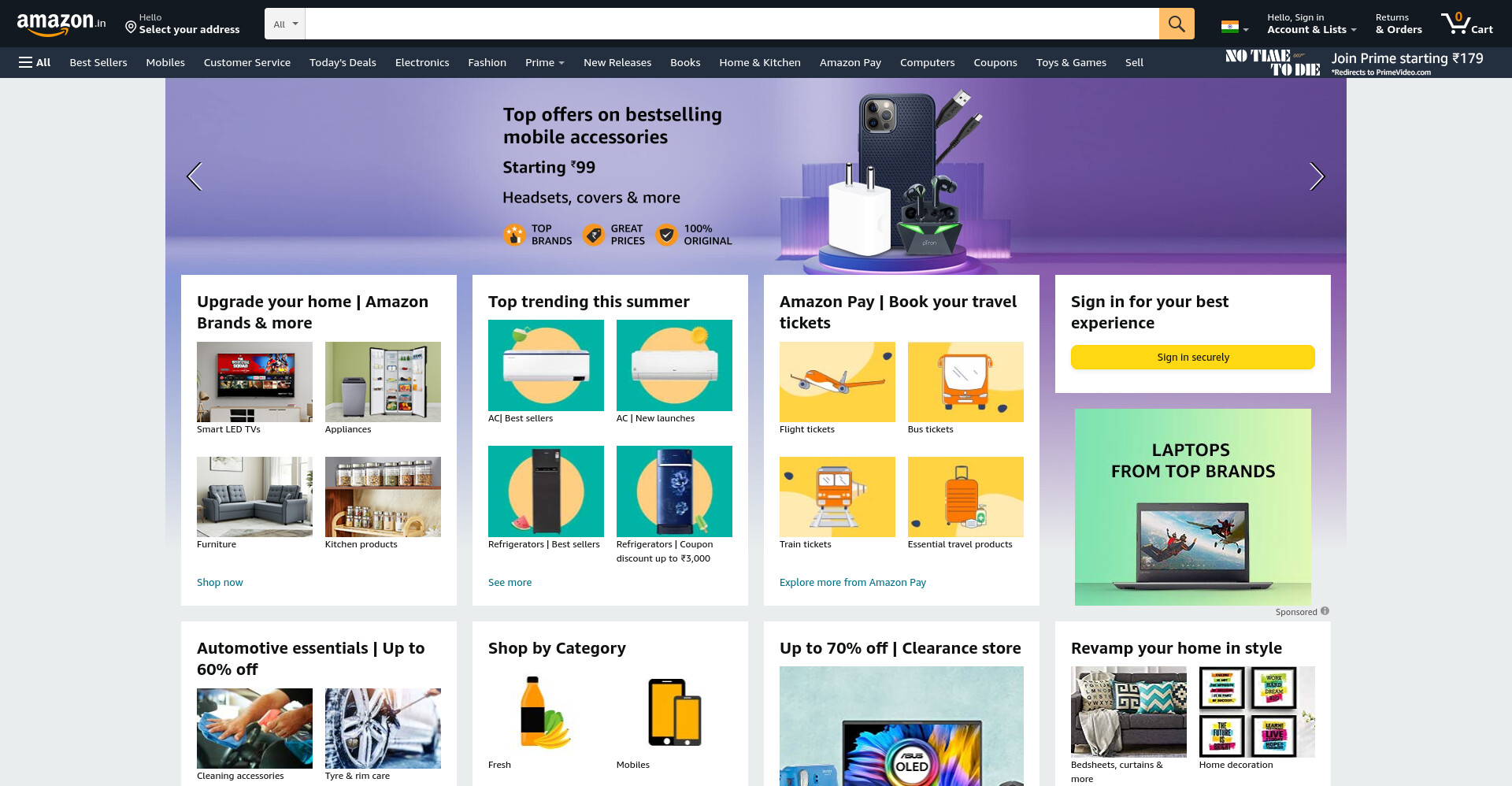Open the Furniture thumbnail
This screenshot has width=1512, height=786.
pos(254,497)
